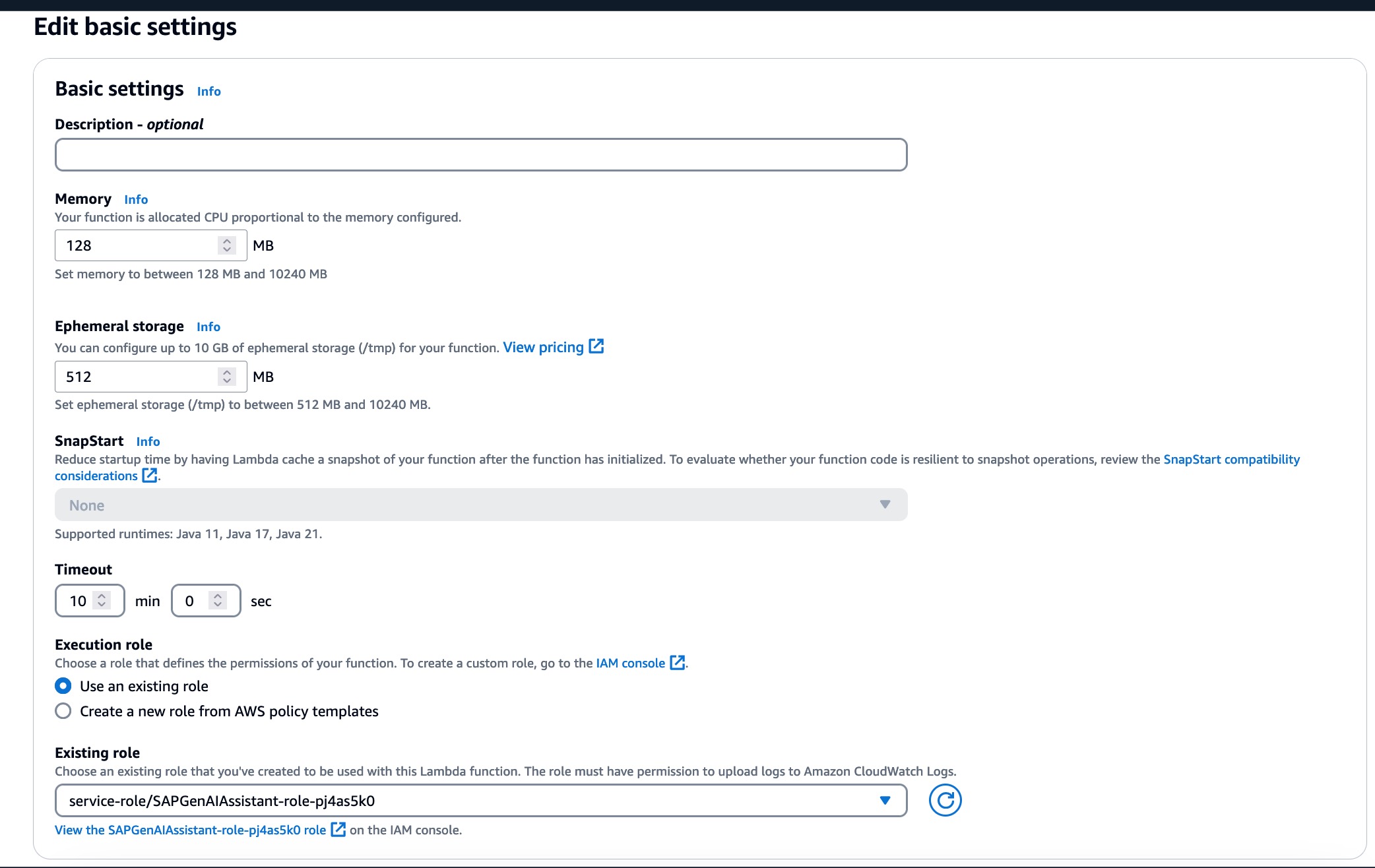Viewport: 1375px width, 868px height.
Task: Click Timeout seconds stepper arrows
Action: [218, 600]
